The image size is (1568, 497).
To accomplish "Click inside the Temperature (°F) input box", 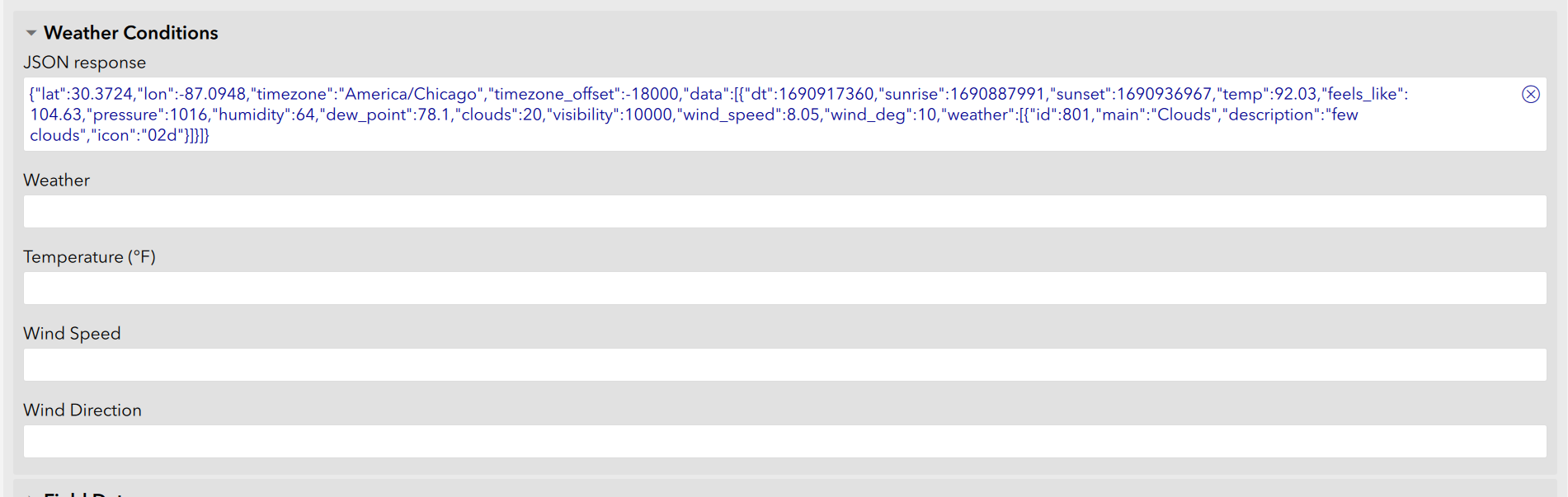I will click(x=784, y=288).
